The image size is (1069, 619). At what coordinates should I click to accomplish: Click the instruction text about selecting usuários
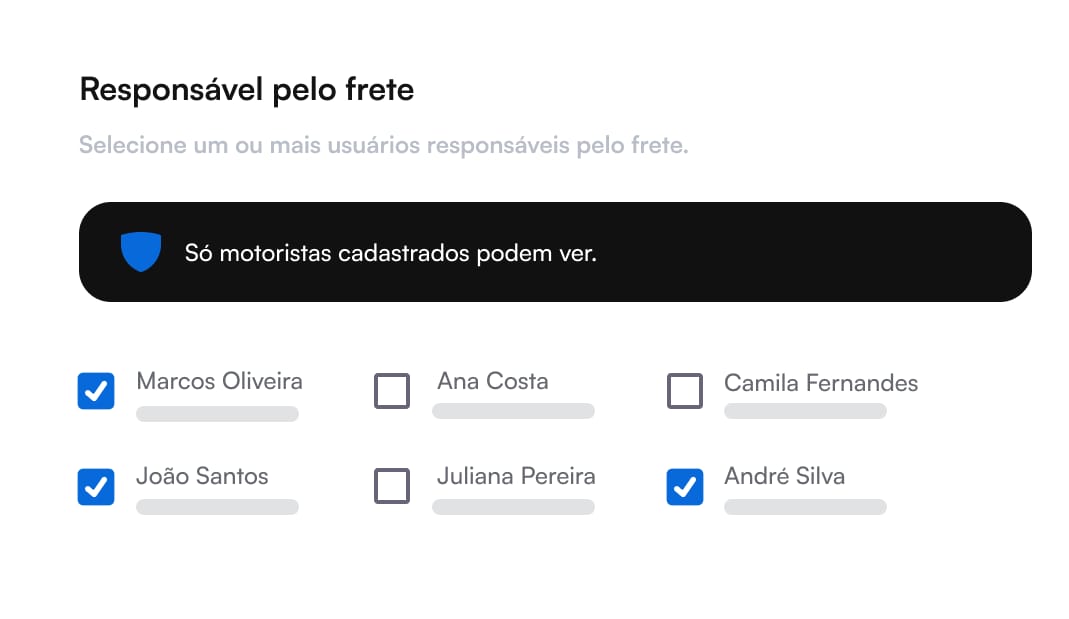383,145
